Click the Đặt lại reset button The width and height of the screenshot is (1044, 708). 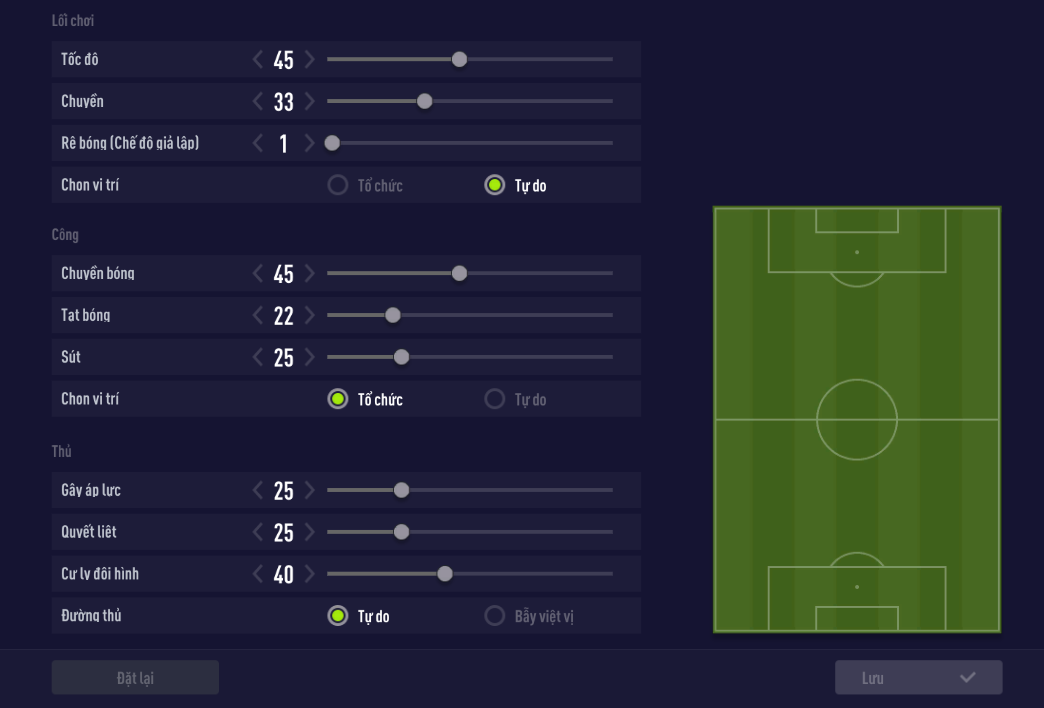[x=135, y=678]
